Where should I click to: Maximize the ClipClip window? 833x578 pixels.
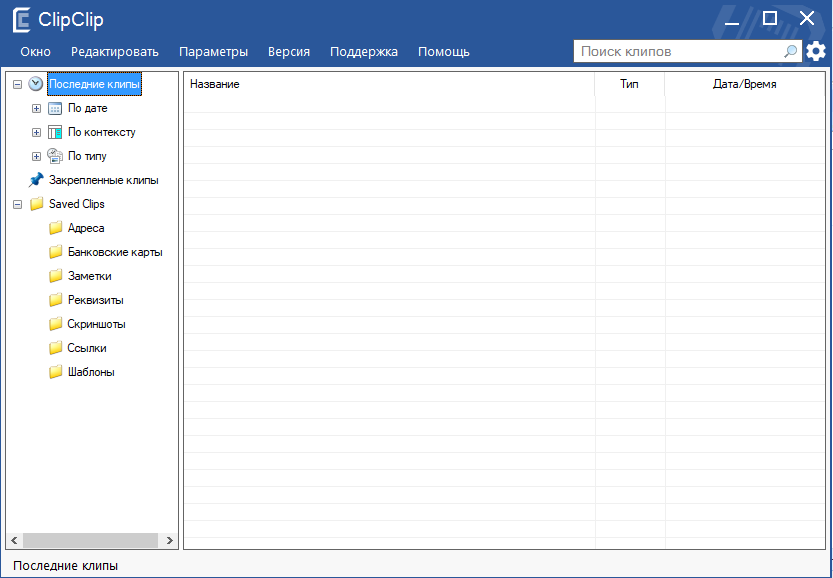pyautogui.click(x=769, y=19)
